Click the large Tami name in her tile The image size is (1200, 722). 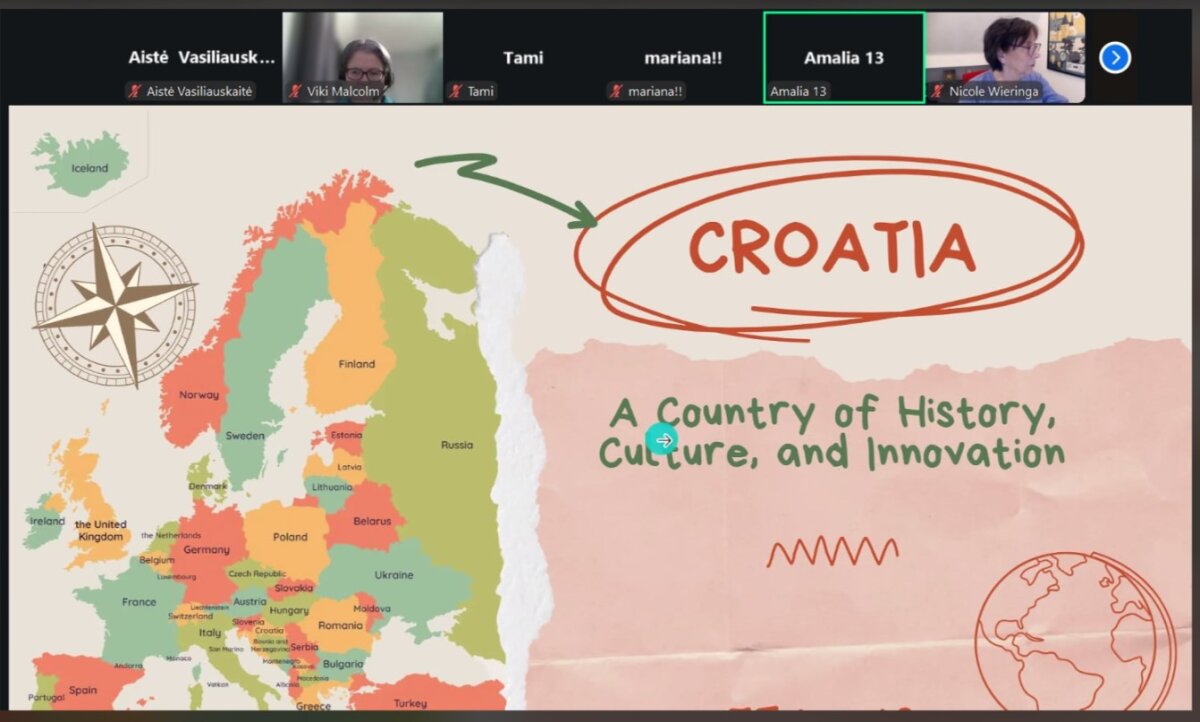pos(523,58)
